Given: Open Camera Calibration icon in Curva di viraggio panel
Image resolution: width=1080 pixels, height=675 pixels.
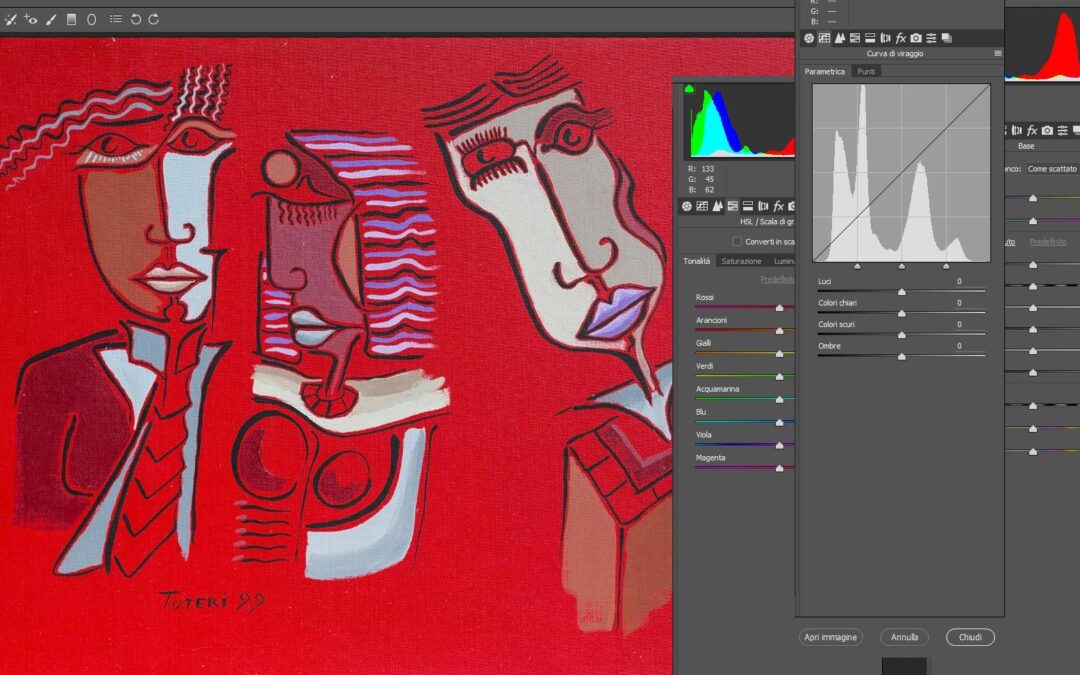Looking at the screenshot, I should [x=916, y=39].
